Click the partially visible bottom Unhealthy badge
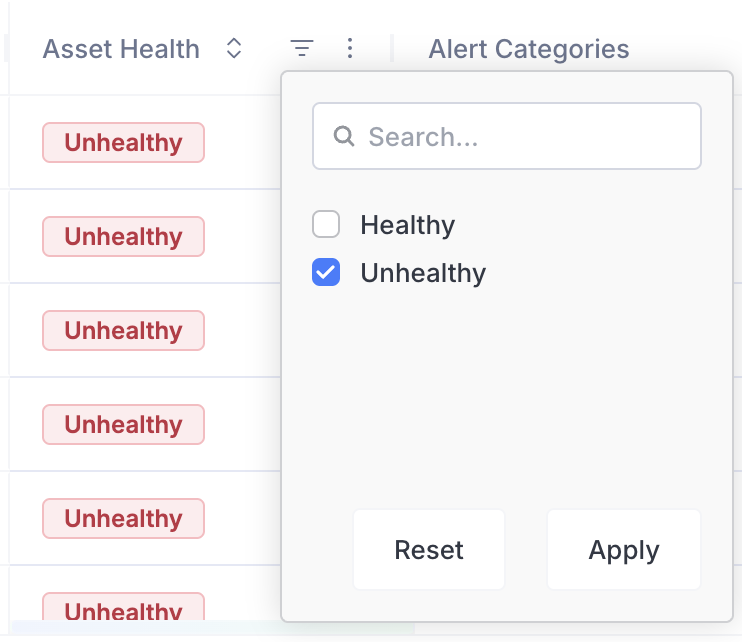The height and width of the screenshot is (642, 742). (123, 608)
